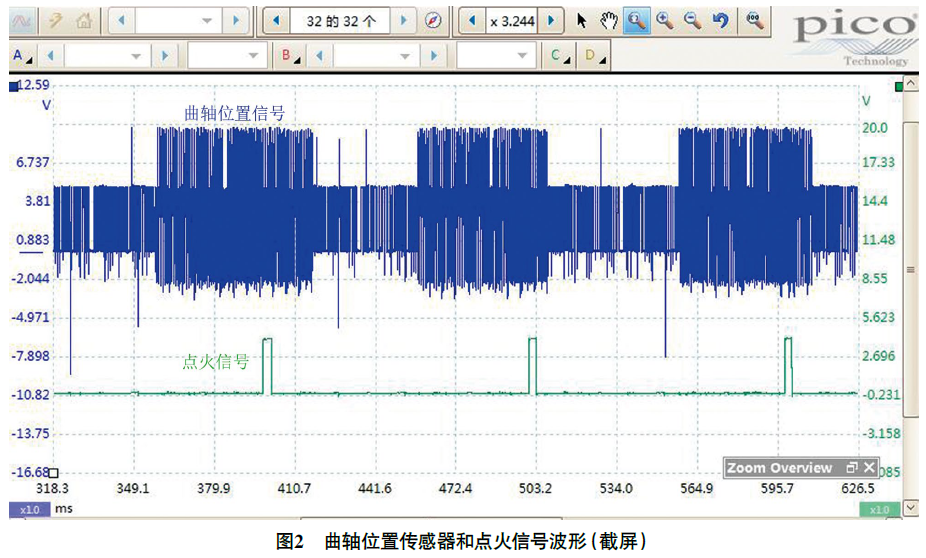
Task: Click the vertical scrollbar up arrow
Action: pos(911,84)
